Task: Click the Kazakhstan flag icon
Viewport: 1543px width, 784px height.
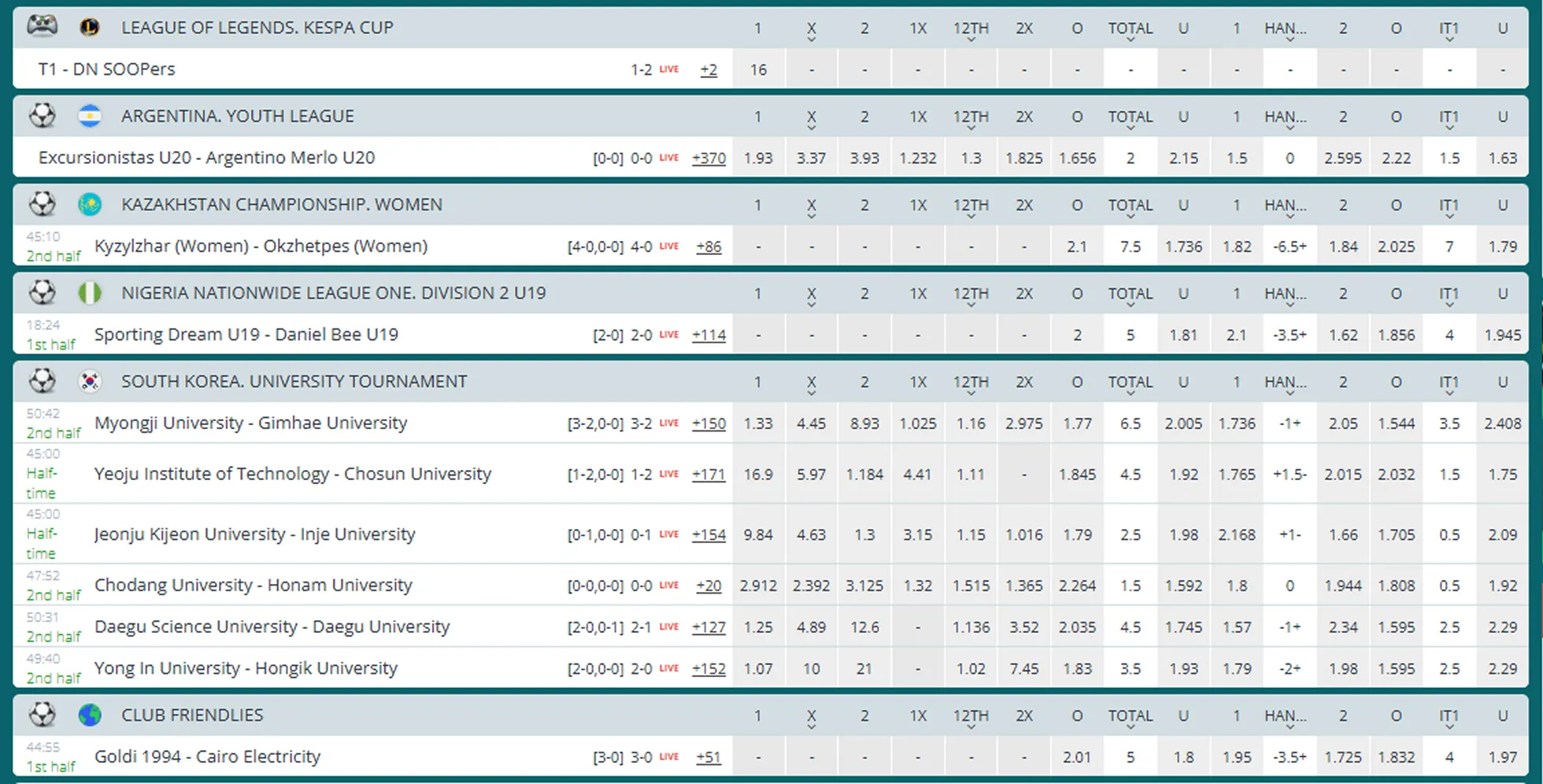Action: tap(91, 205)
